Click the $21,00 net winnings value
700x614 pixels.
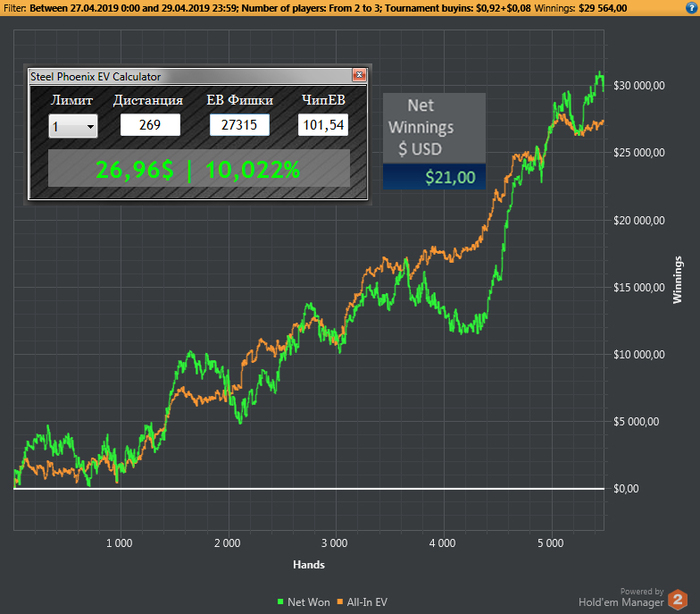pos(434,177)
